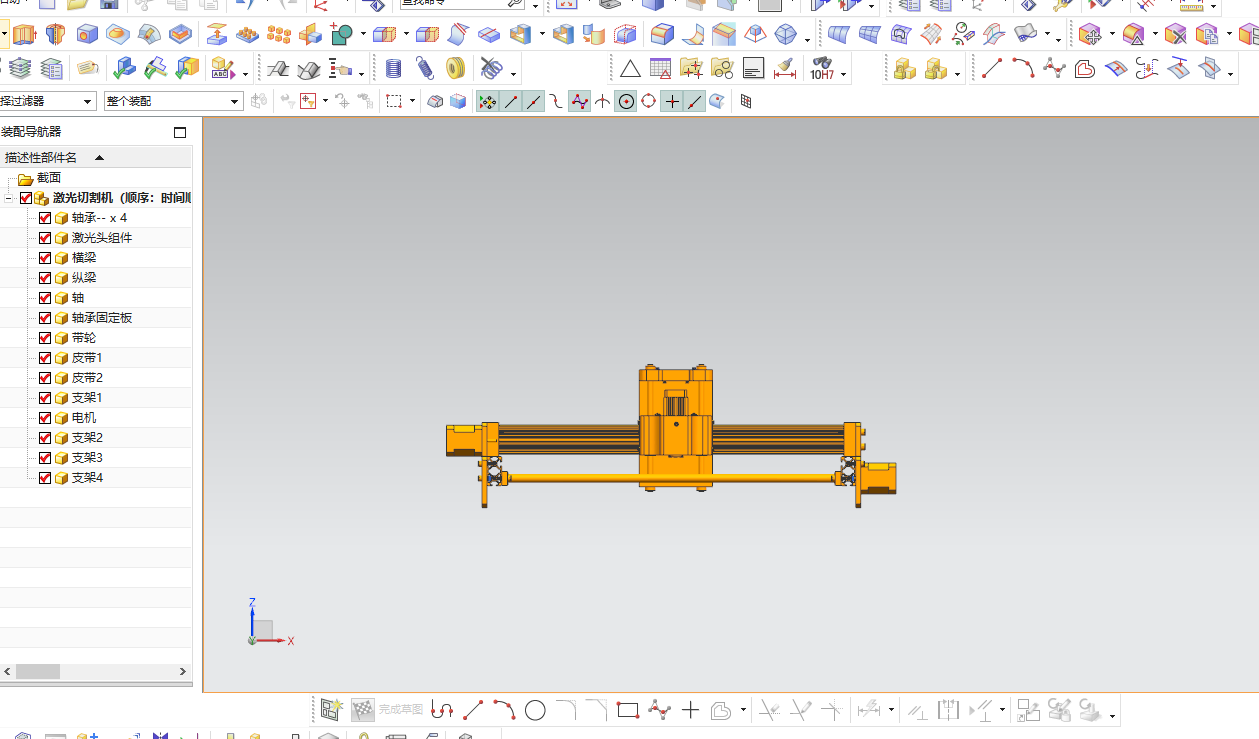Click the Arc tool in bottom sketch toolbar
The height and width of the screenshot is (739, 1259).
click(x=504, y=711)
